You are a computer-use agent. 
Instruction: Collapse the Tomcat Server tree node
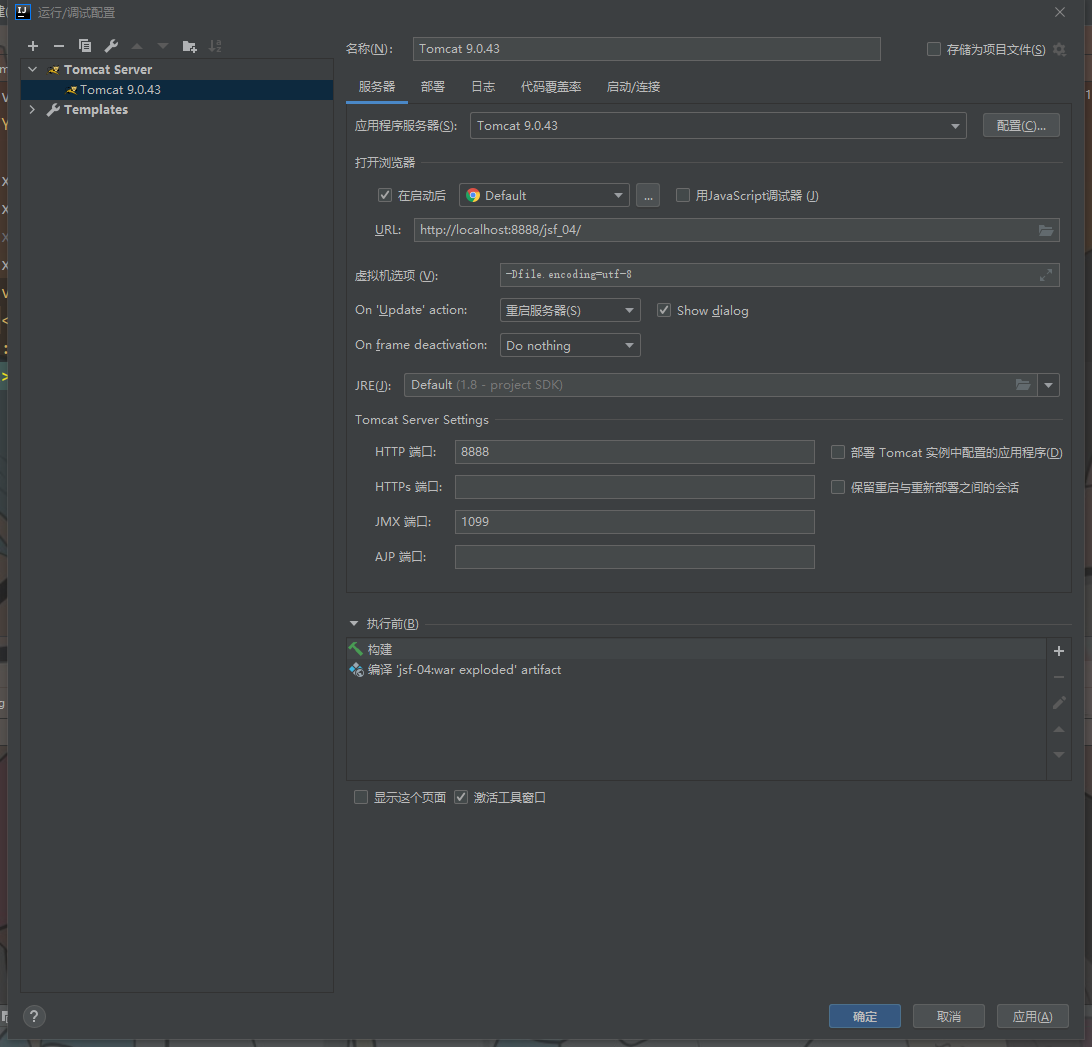click(32, 70)
